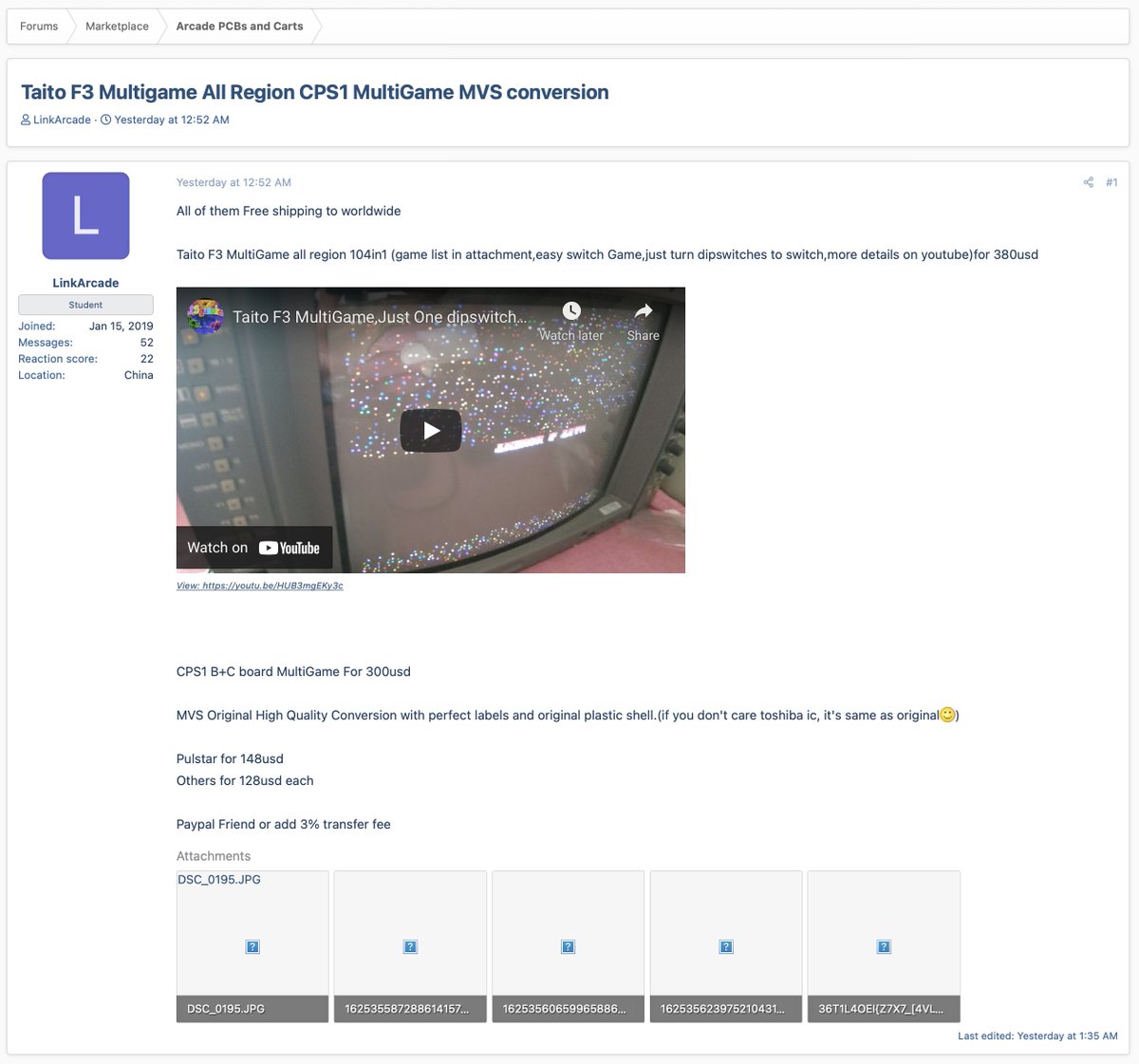Click the Share arrow on the video
This screenshot has width=1139, height=1064.
pos(644,311)
